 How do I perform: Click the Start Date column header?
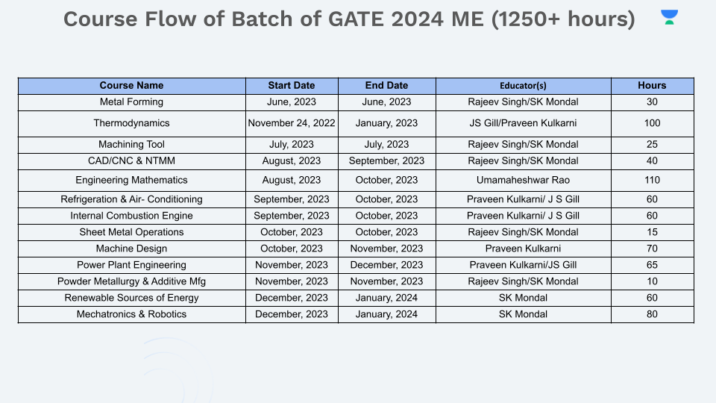tap(291, 86)
